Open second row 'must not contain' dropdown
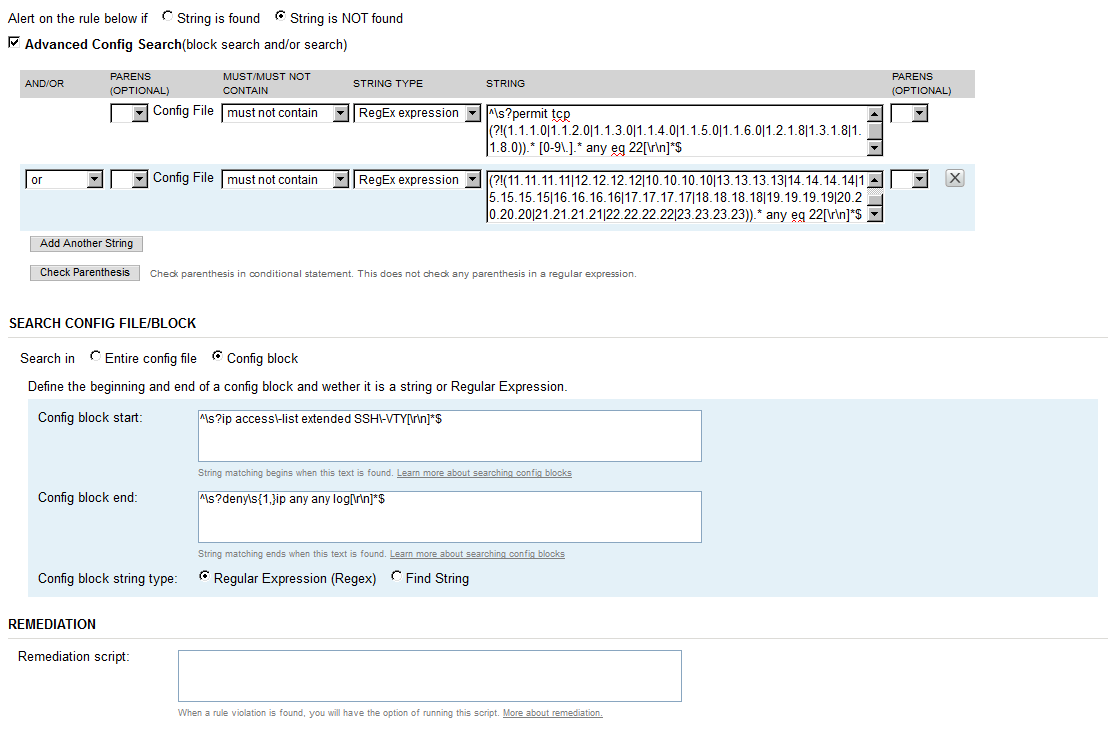The height and width of the screenshot is (737, 1109). [285, 180]
